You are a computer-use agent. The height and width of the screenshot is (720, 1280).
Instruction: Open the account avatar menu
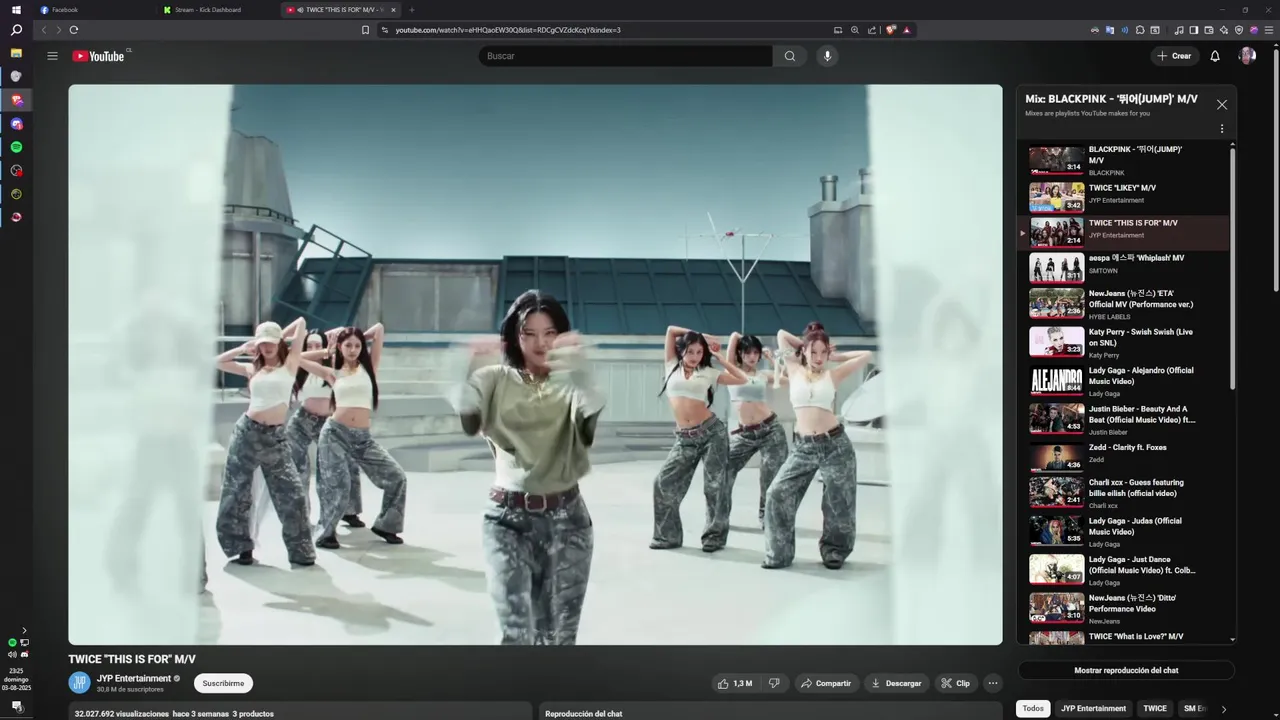[1247, 56]
